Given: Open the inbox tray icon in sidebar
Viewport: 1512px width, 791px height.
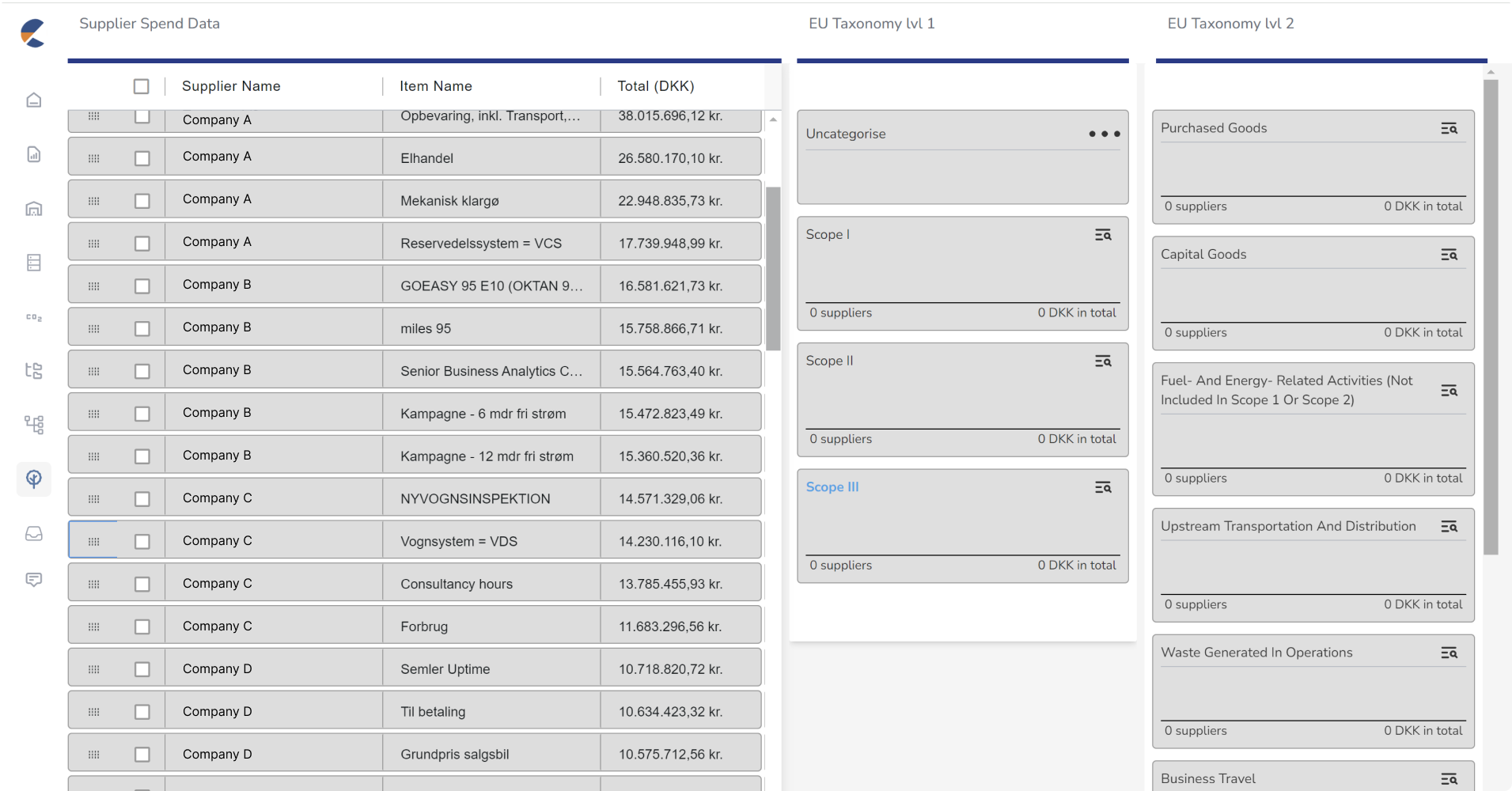Looking at the screenshot, I should (34, 534).
